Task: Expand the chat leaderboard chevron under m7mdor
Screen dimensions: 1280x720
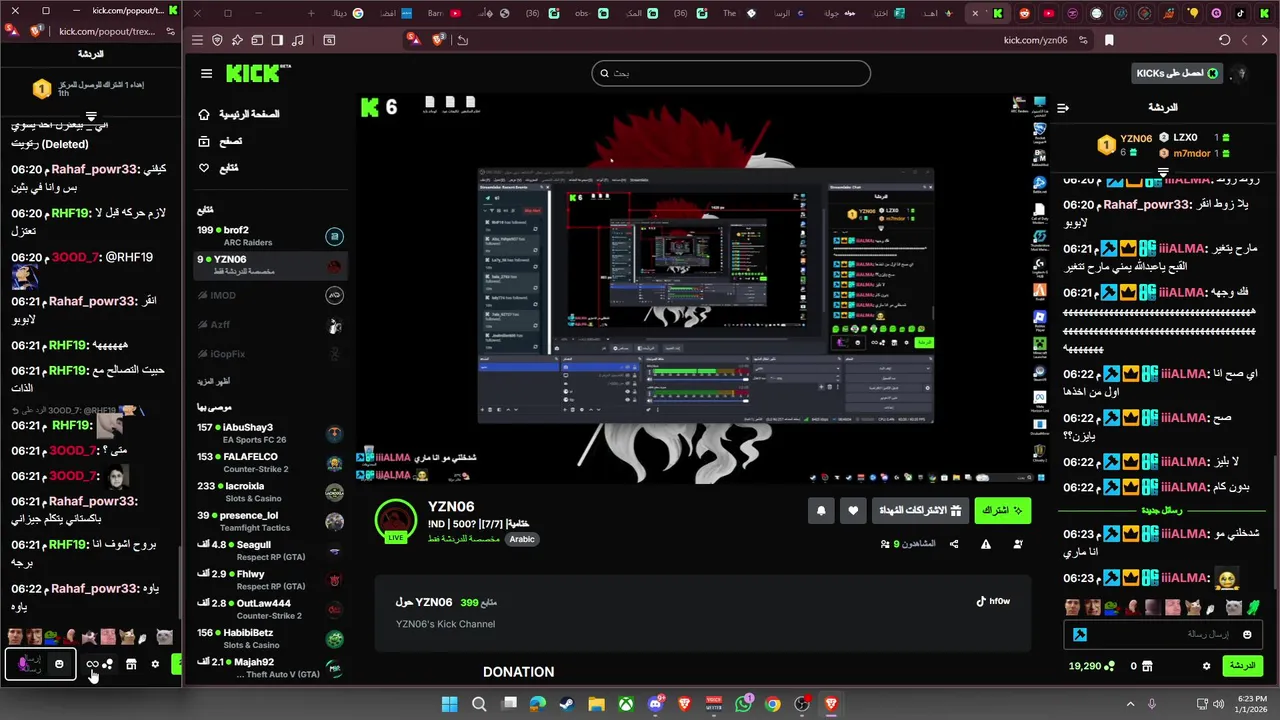Action: point(1163,173)
